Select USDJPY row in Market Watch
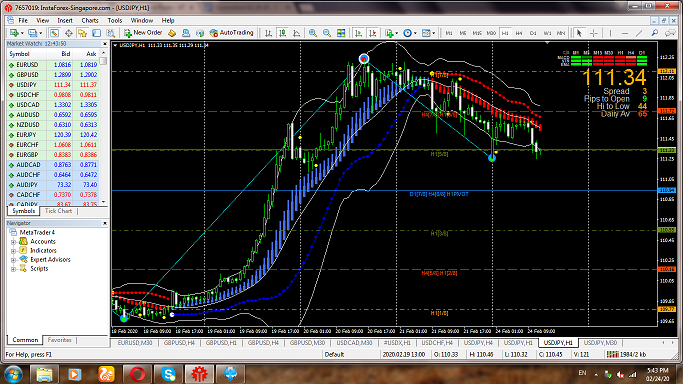The width and height of the screenshot is (683, 384). [x=53, y=85]
